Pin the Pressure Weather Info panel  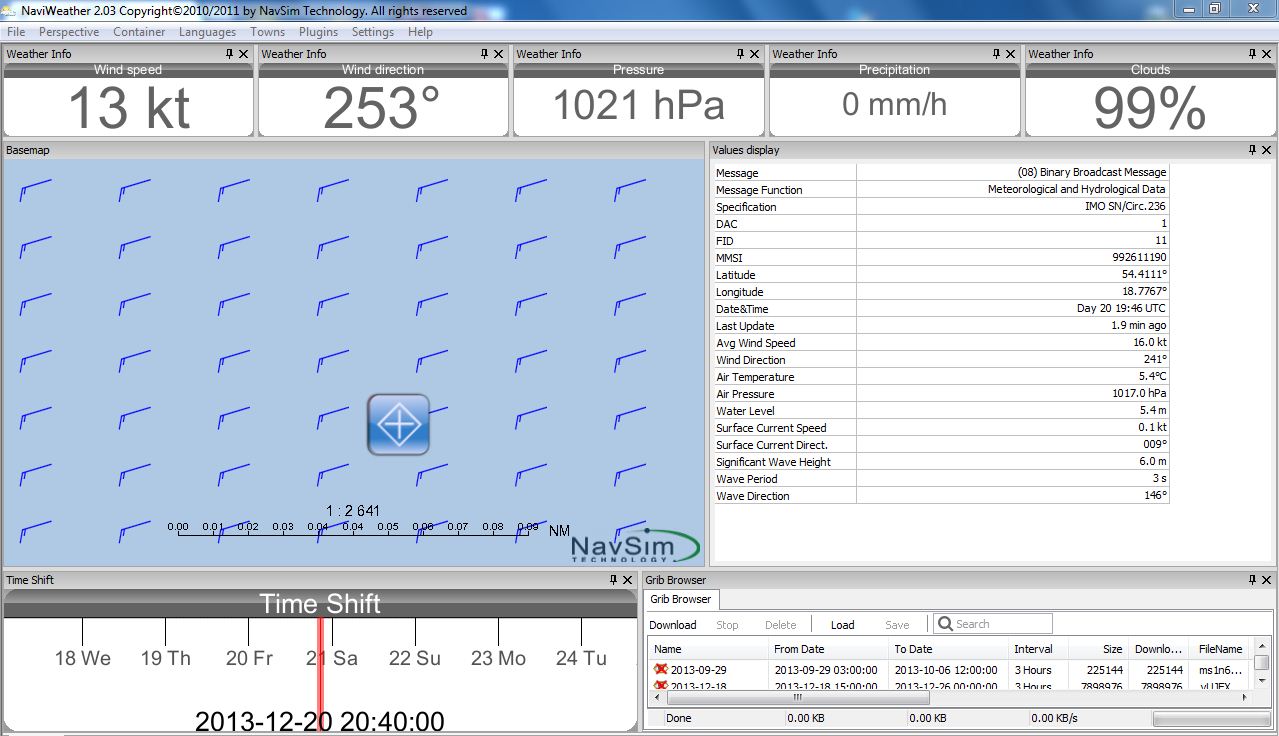pyautogui.click(x=740, y=54)
